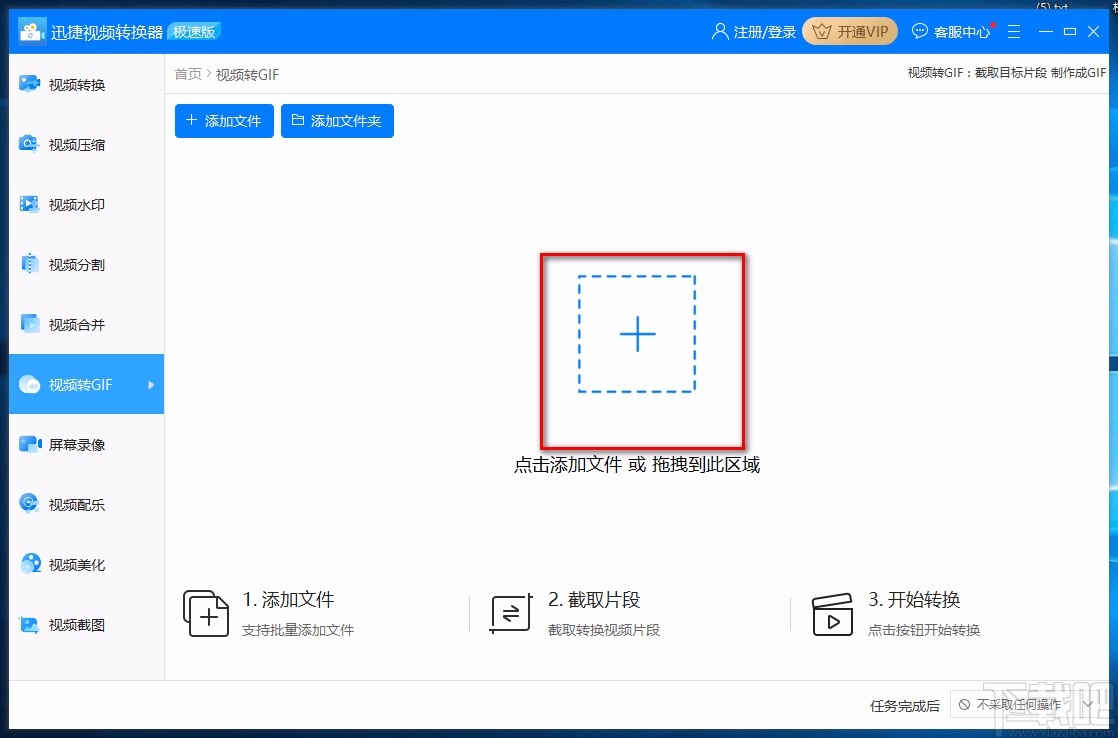Click the 添加文件 button

[223, 120]
